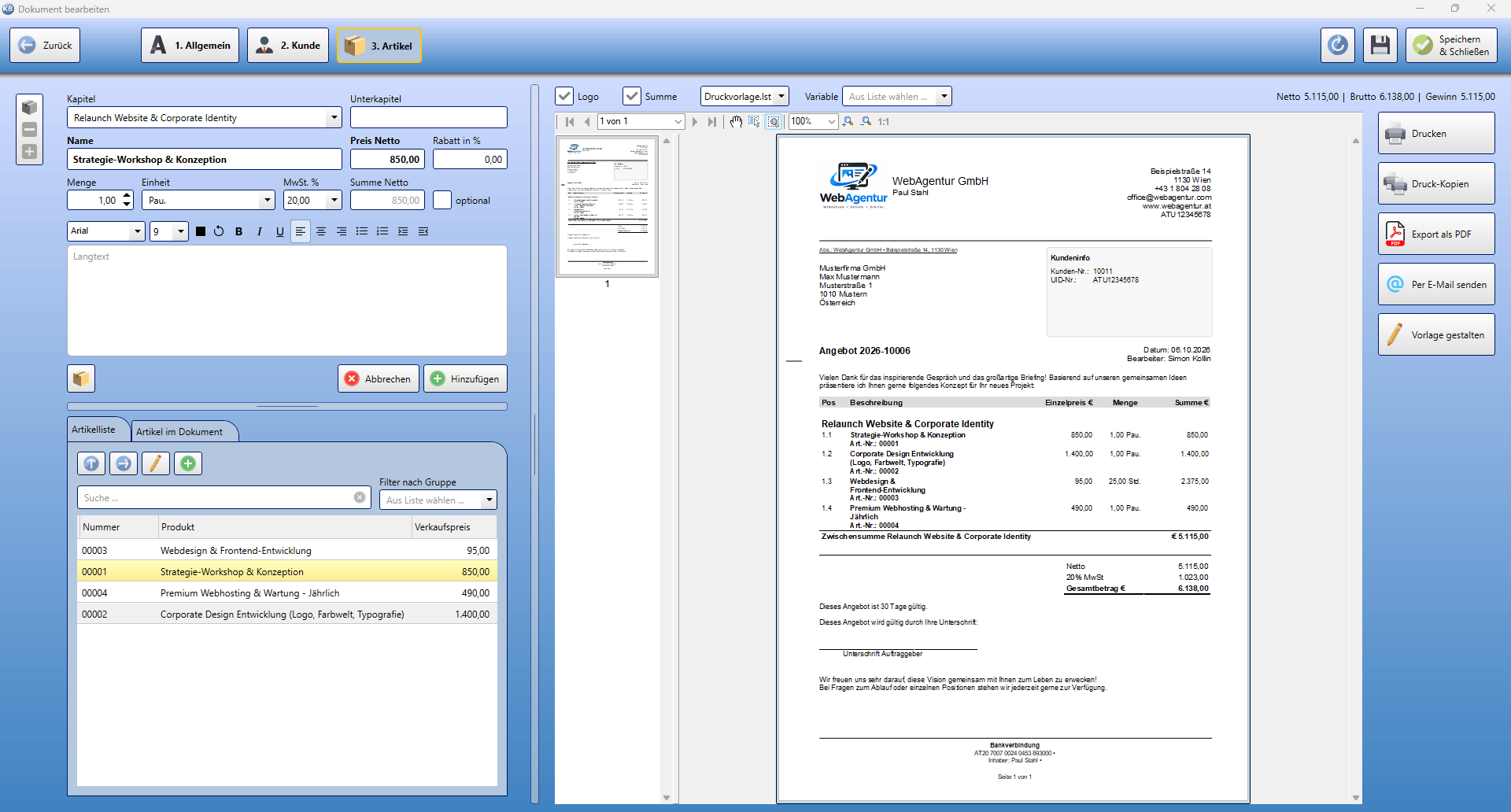Click the Preis Netto input field
The image size is (1511, 812).
[x=387, y=159]
